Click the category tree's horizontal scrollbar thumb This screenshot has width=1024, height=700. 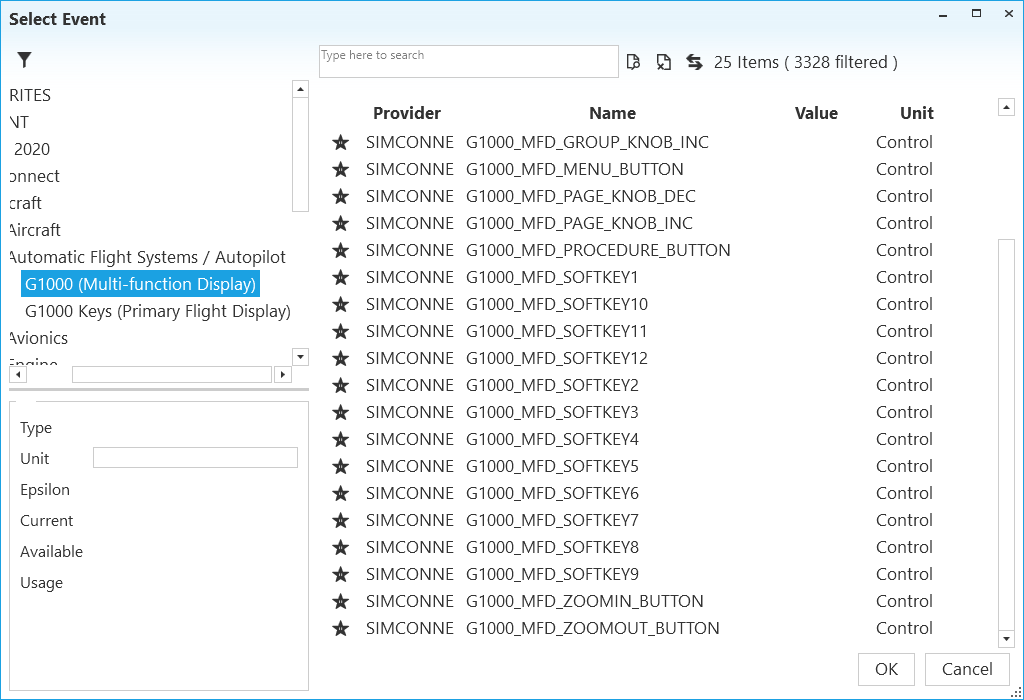tap(172, 375)
